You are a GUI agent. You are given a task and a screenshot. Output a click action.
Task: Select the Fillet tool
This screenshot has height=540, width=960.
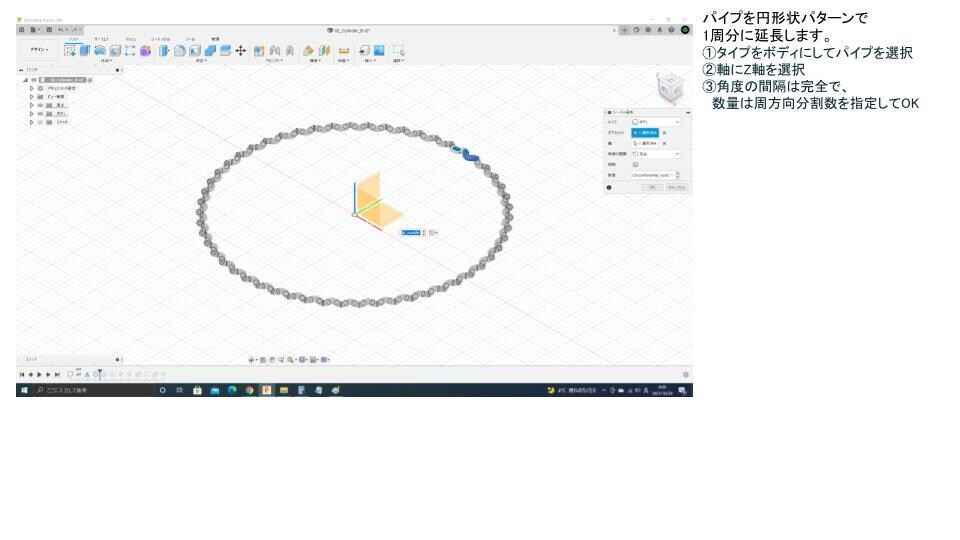coord(180,50)
